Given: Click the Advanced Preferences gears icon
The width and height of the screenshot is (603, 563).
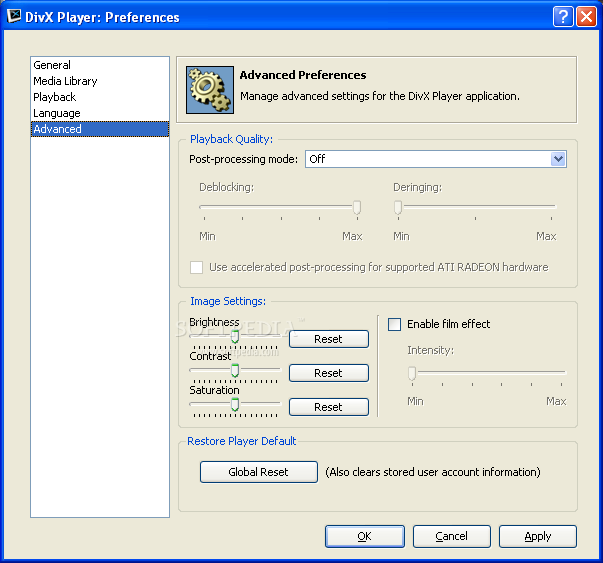Looking at the screenshot, I should pyautogui.click(x=210, y=90).
